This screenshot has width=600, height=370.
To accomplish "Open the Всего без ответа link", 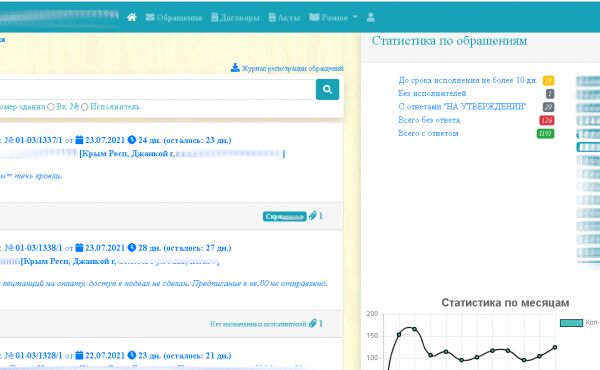I will point(429,120).
